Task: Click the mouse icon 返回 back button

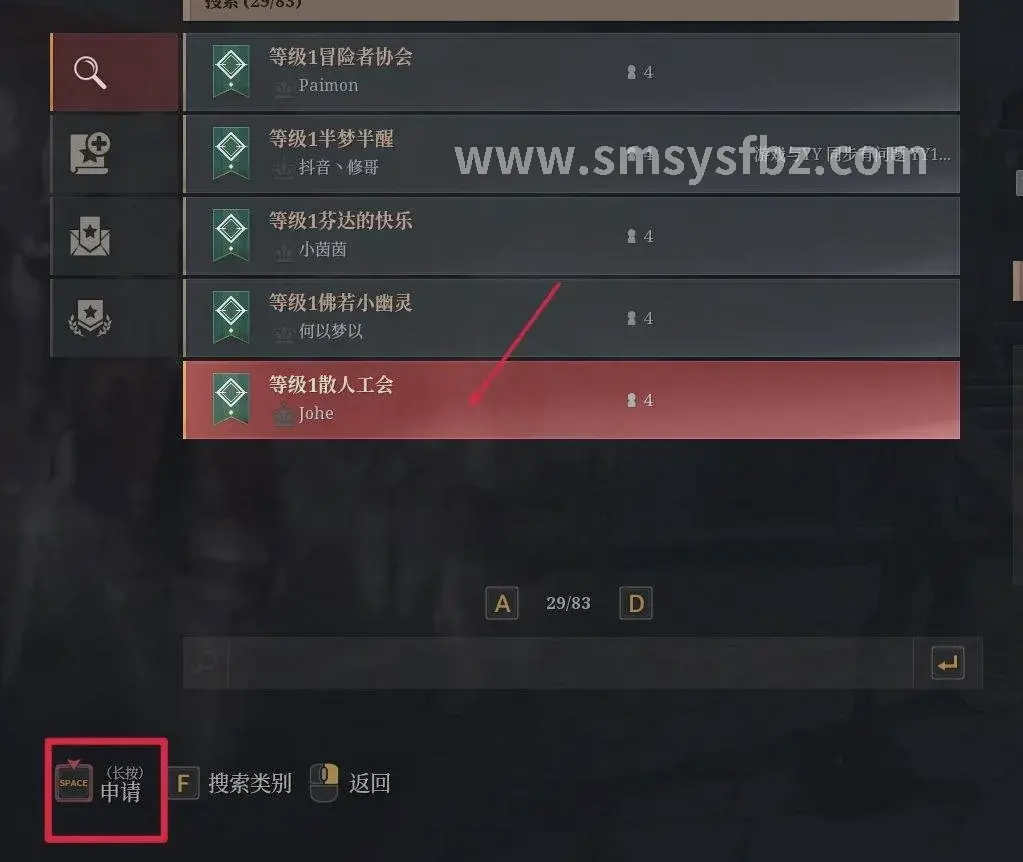Action: pos(350,782)
